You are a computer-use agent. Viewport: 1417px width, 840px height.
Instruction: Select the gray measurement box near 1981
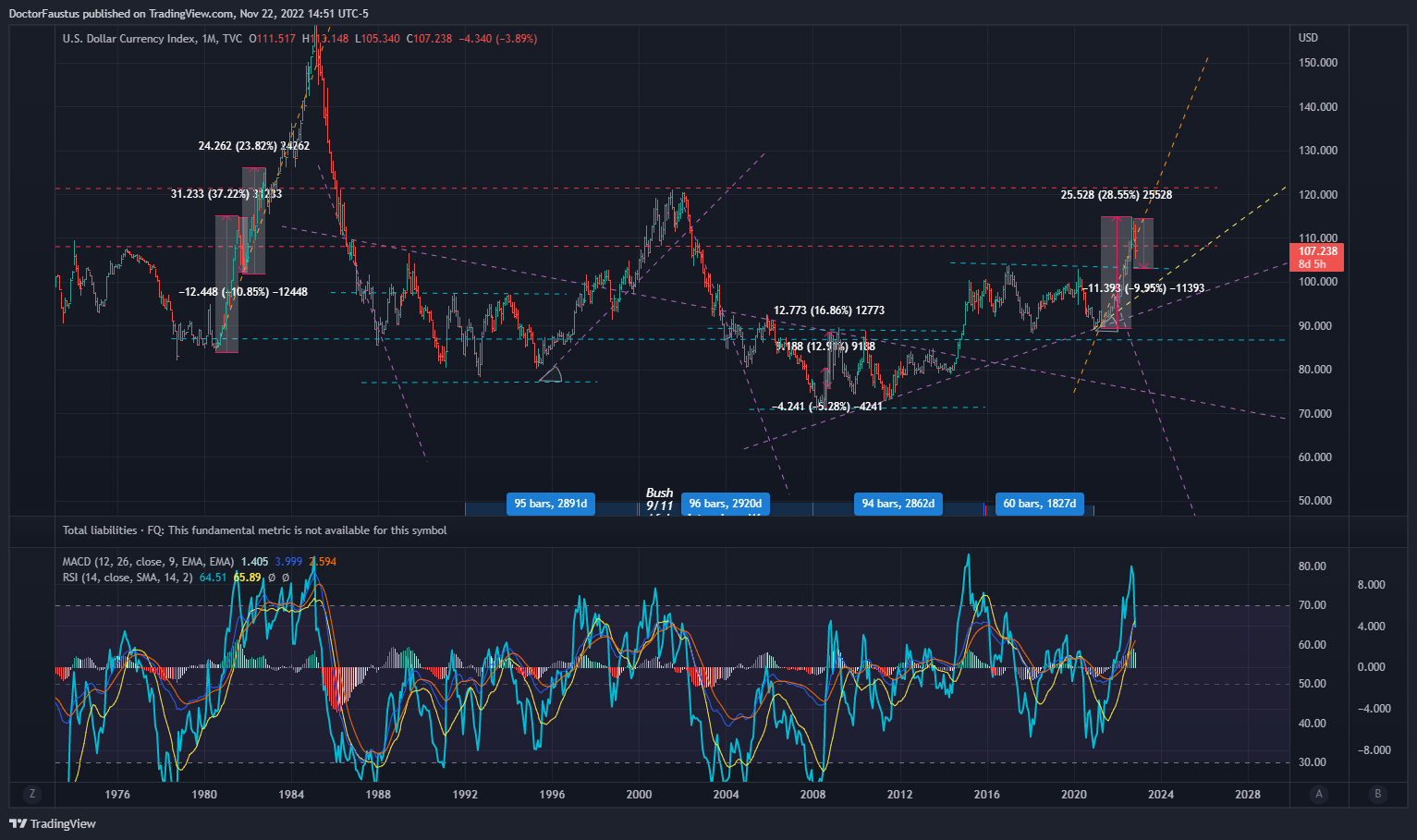226,284
